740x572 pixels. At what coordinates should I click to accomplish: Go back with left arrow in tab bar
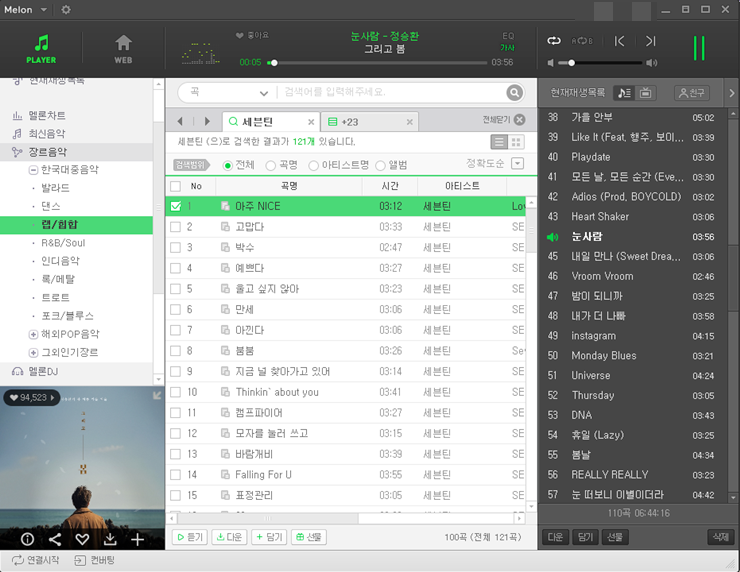pyautogui.click(x=180, y=121)
